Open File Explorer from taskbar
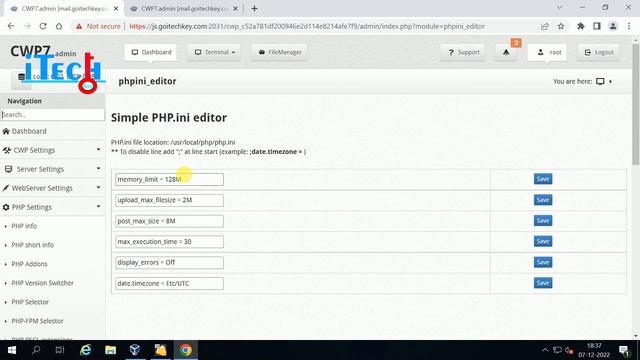The width and height of the screenshot is (640, 360). pyautogui.click(x=110, y=350)
